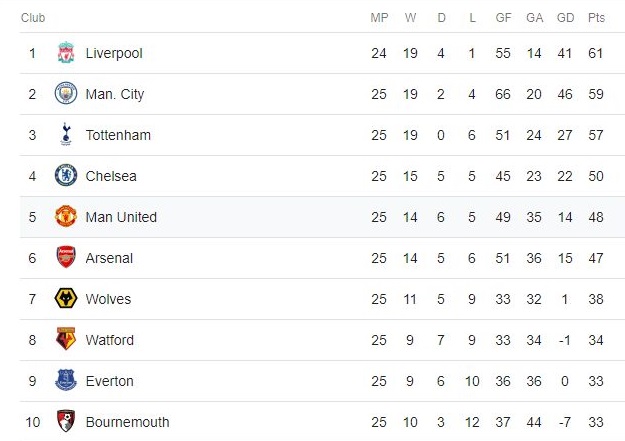
Task: Click the MP column header
Action: (379, 18)
